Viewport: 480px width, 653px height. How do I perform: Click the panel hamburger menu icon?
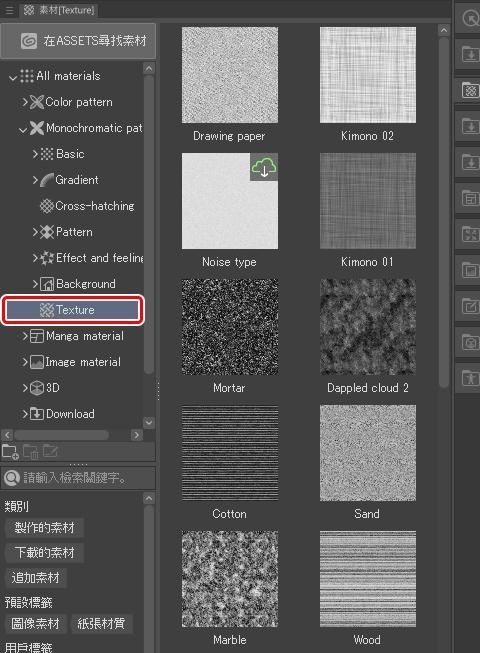pyautogui.click(x=9, y=10)
